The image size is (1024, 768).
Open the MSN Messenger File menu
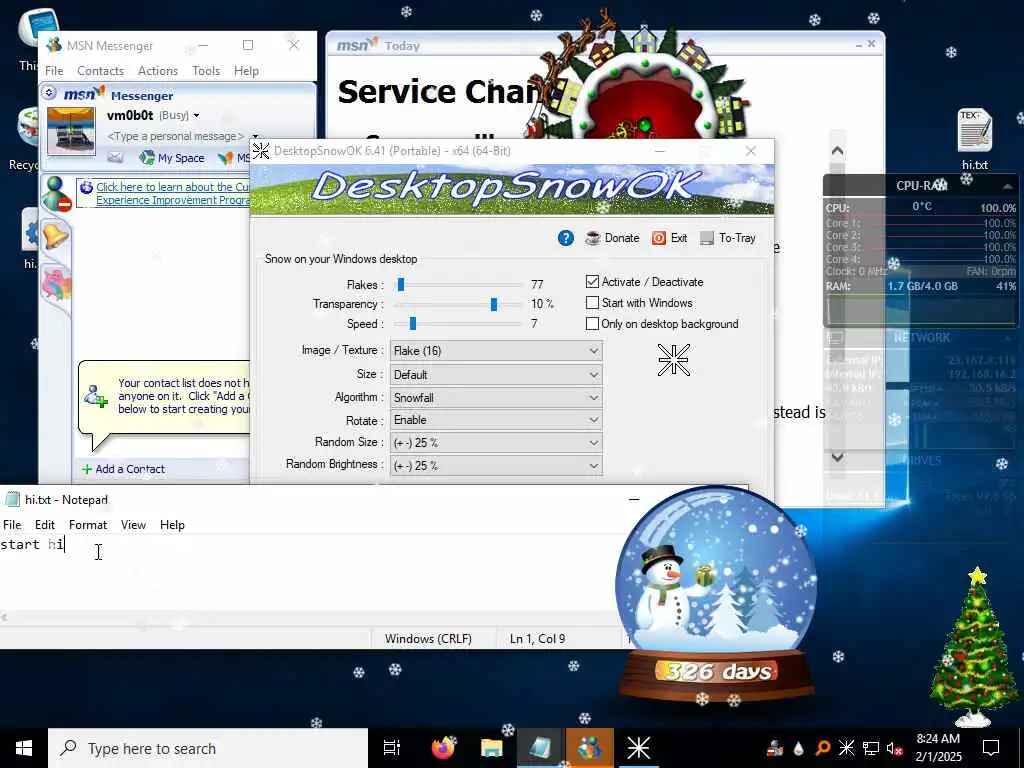(54, 71)
